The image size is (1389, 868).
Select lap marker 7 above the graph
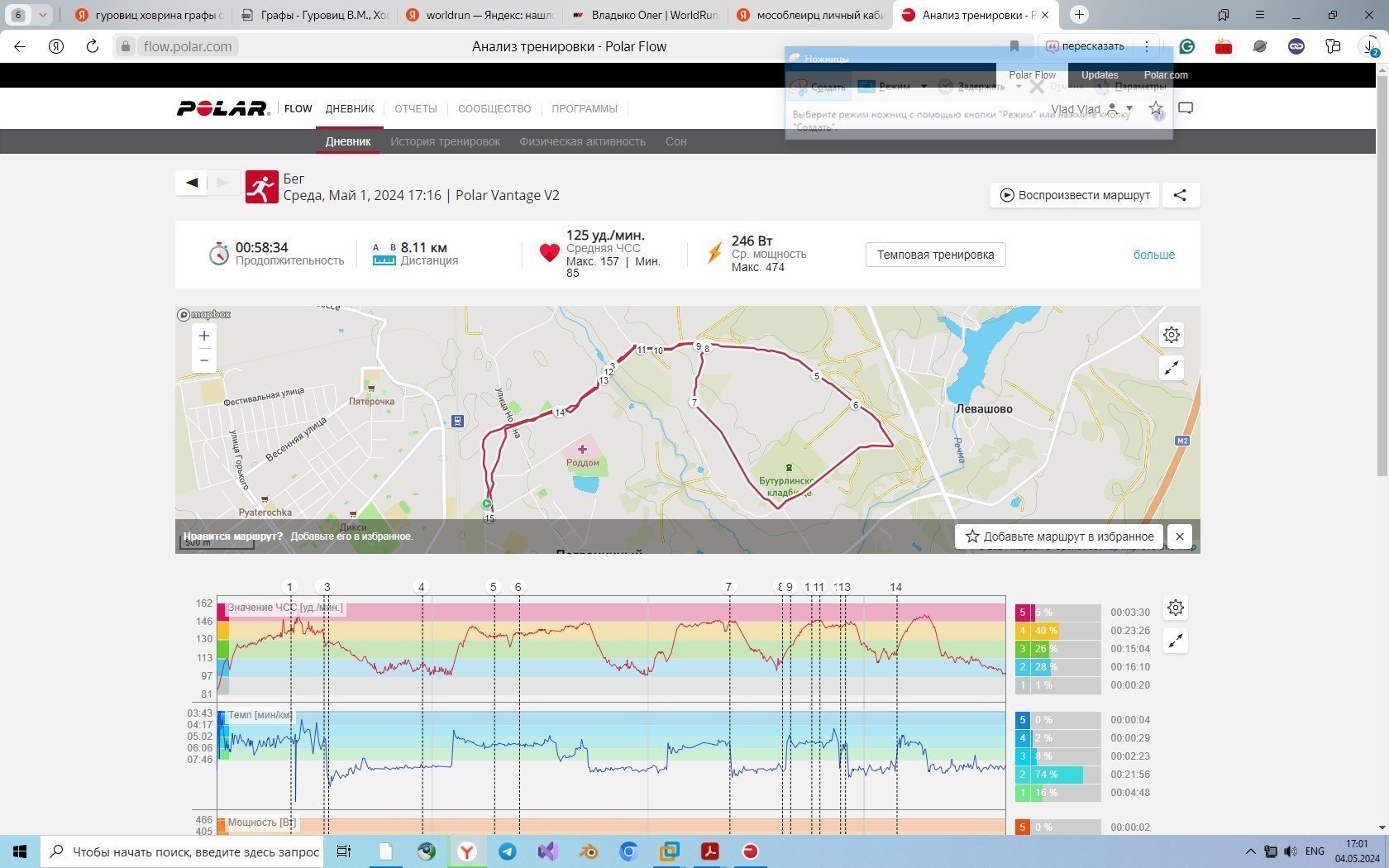tap(728, 587)
